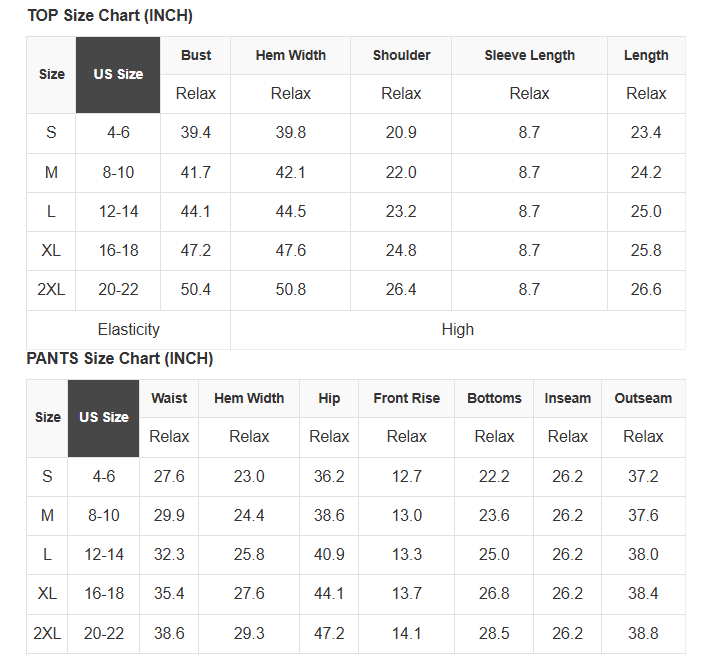
Task: Select the Waist column header
Action: point(169,398)
